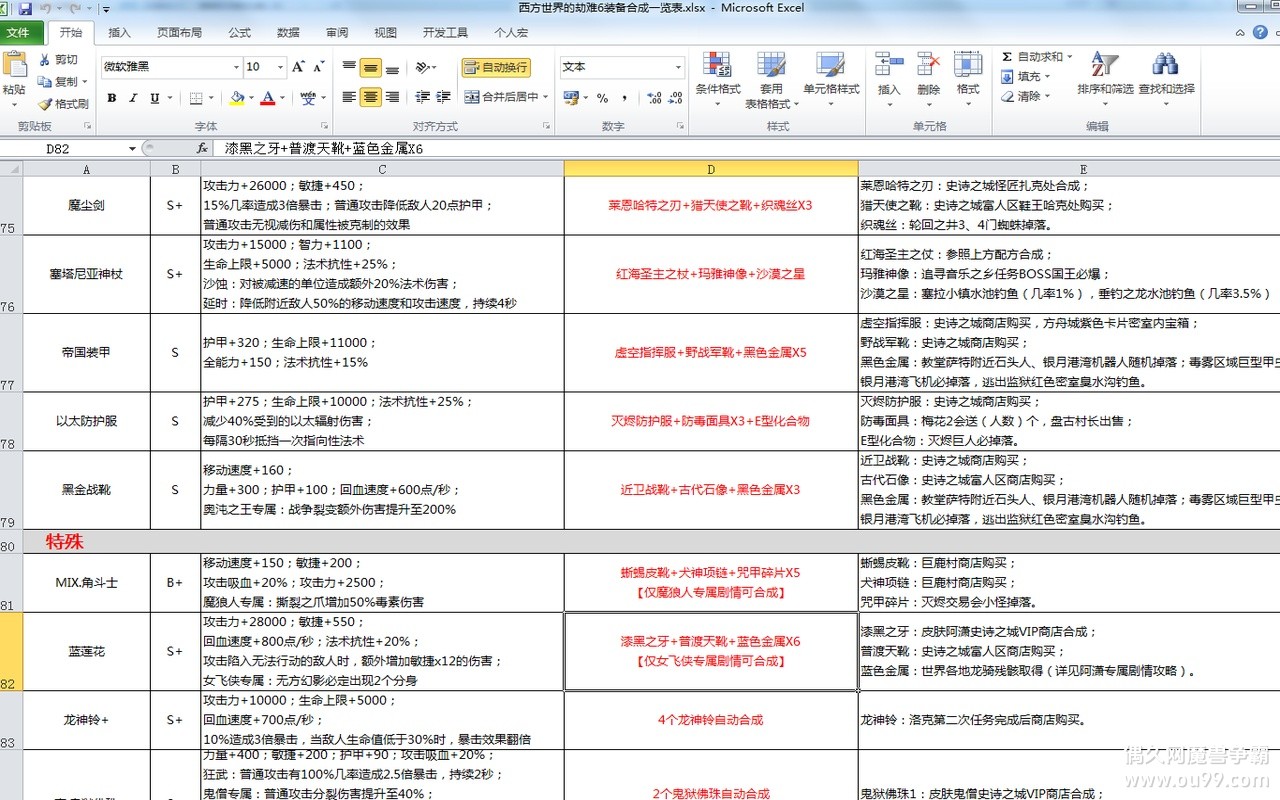
Task: Toggle Bold formatting
Action: pos(112,98)
